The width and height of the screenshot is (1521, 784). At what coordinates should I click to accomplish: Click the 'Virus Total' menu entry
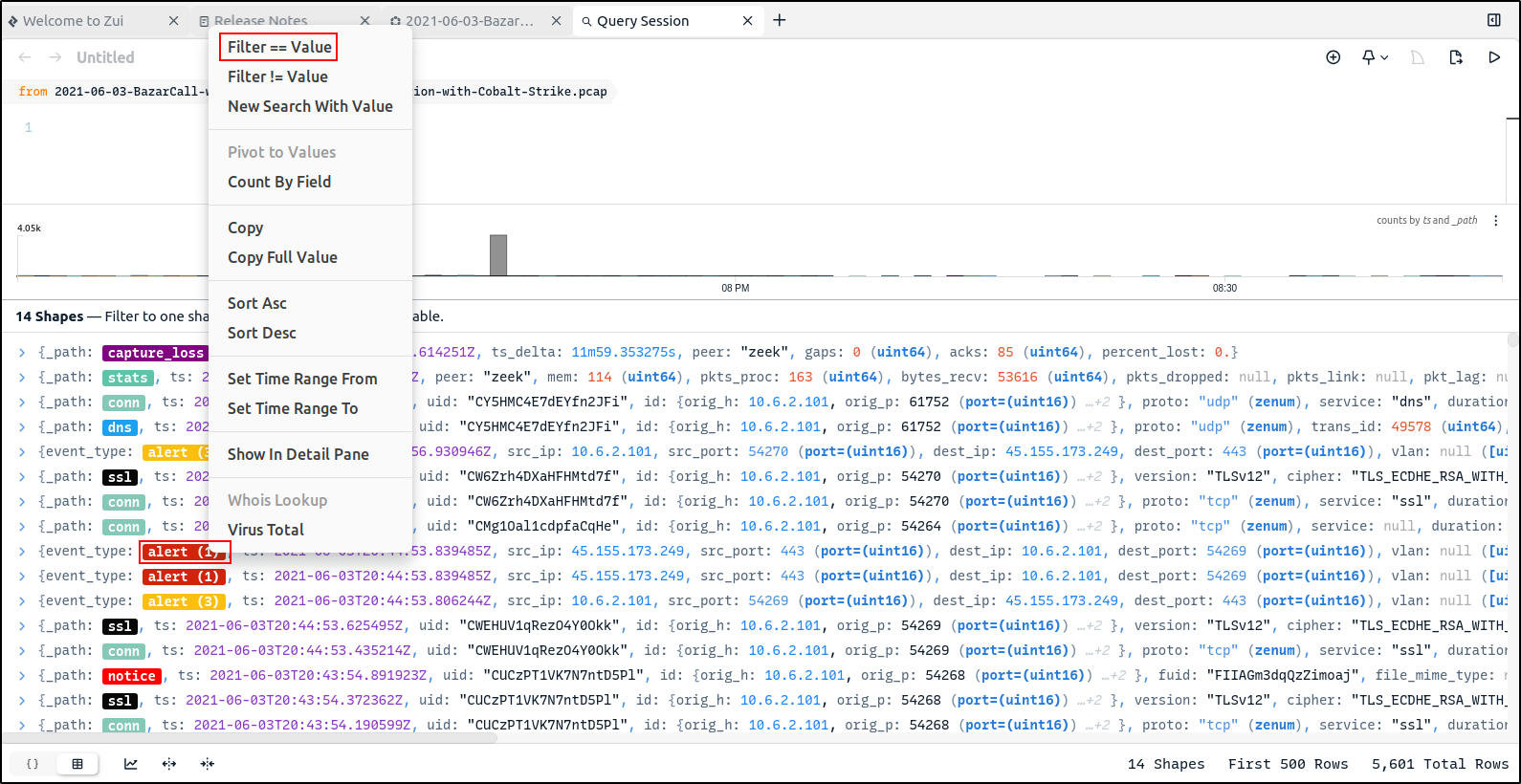pos(266,530)
